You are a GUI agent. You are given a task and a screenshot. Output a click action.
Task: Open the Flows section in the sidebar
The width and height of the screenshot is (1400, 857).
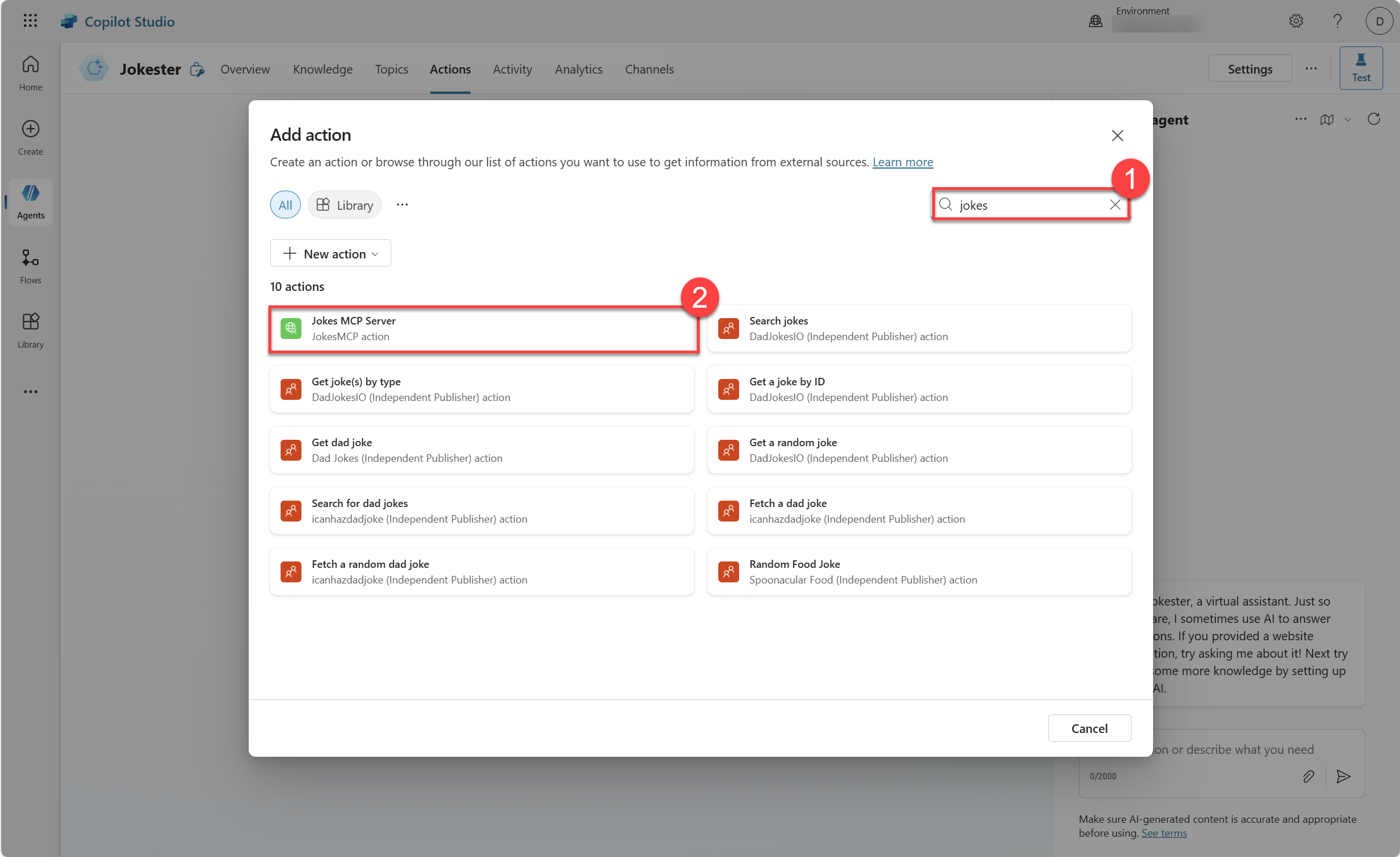[30, 266]
